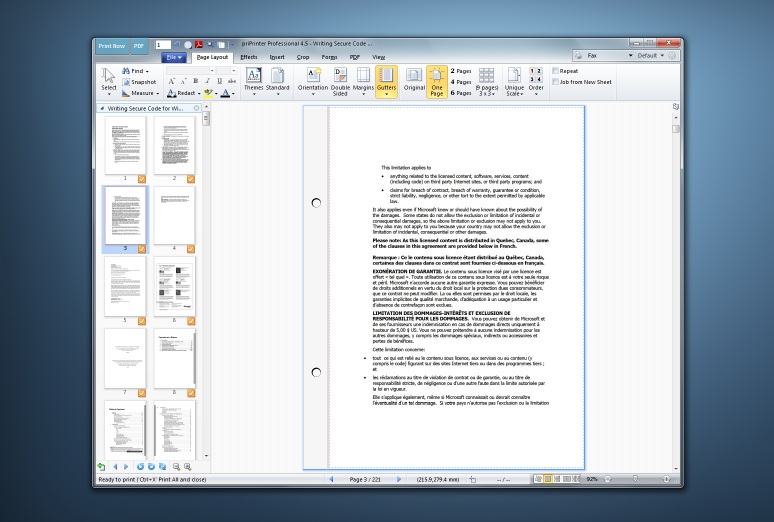Uncheck page 8 thumbnail checkbox
This screenshot has height=522, width=774.
click(x=191, y=393)
